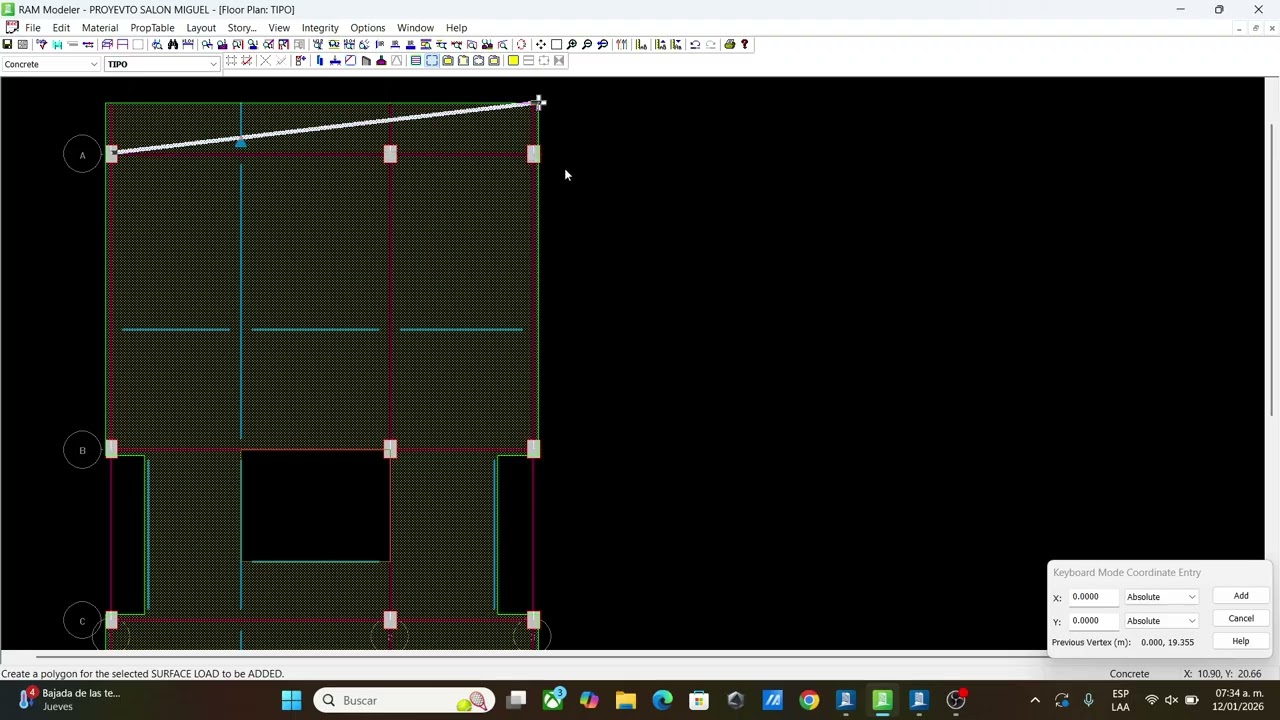Click the red-struck grid delete icon

247,61
